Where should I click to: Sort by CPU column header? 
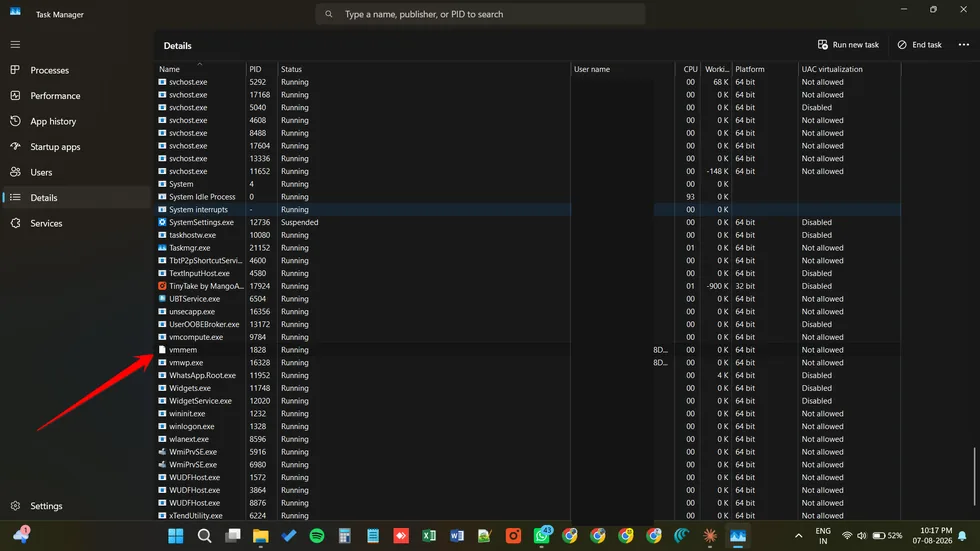[688, 69]
